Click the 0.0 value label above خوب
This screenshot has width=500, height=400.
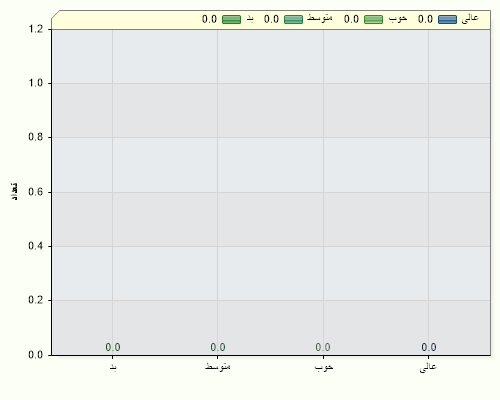point(323,347)
